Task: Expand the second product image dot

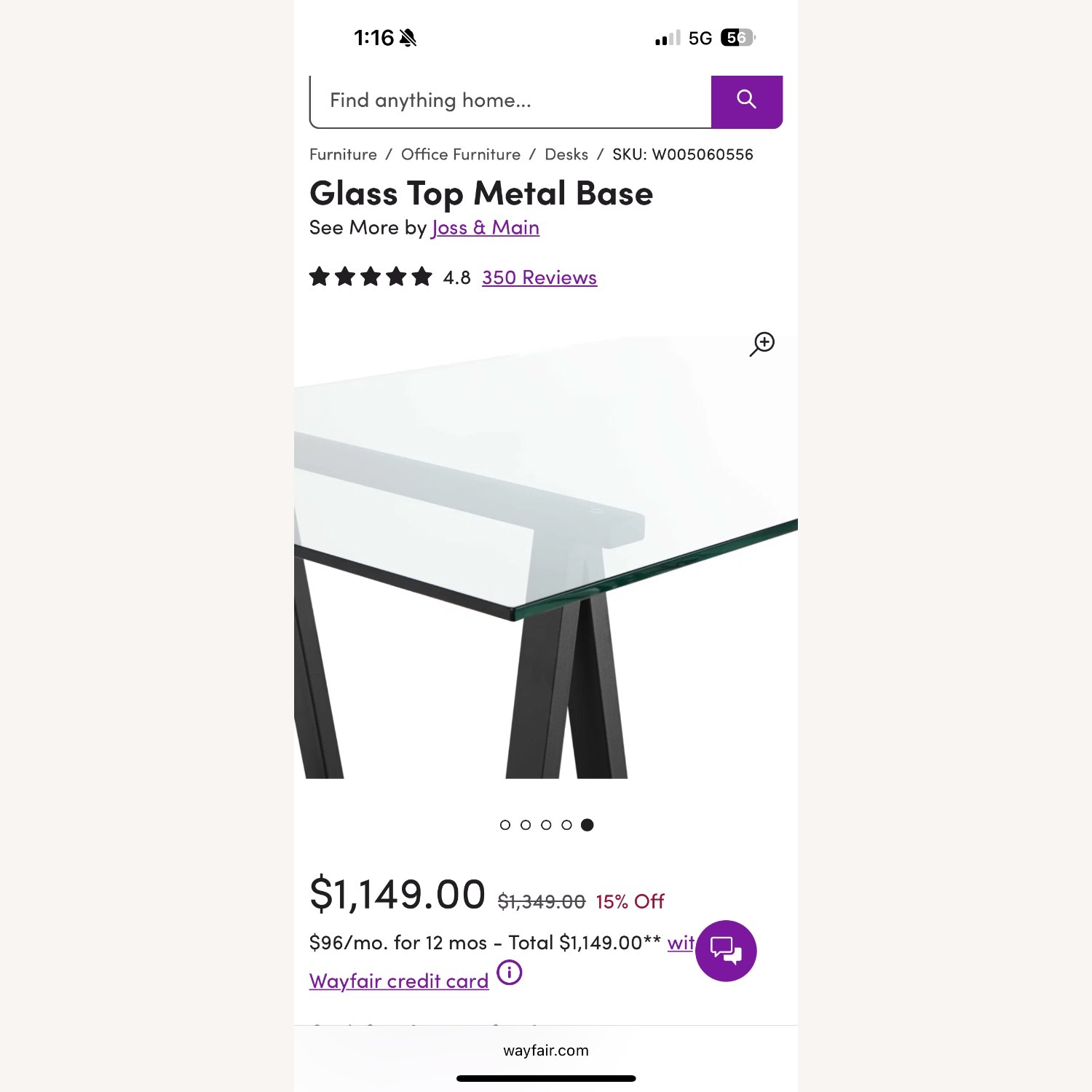Action: (526, 825)
